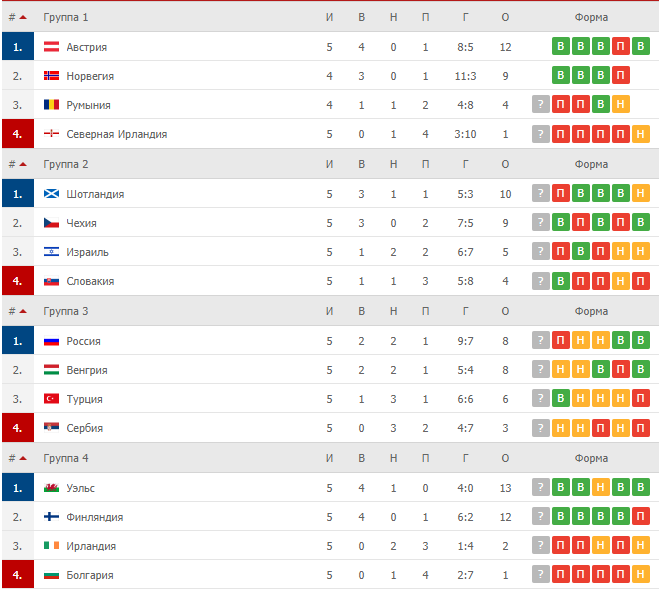Screen dimensions: 659x591
Task: Click the О points header in Группа 2
Action: coord(505,164)
